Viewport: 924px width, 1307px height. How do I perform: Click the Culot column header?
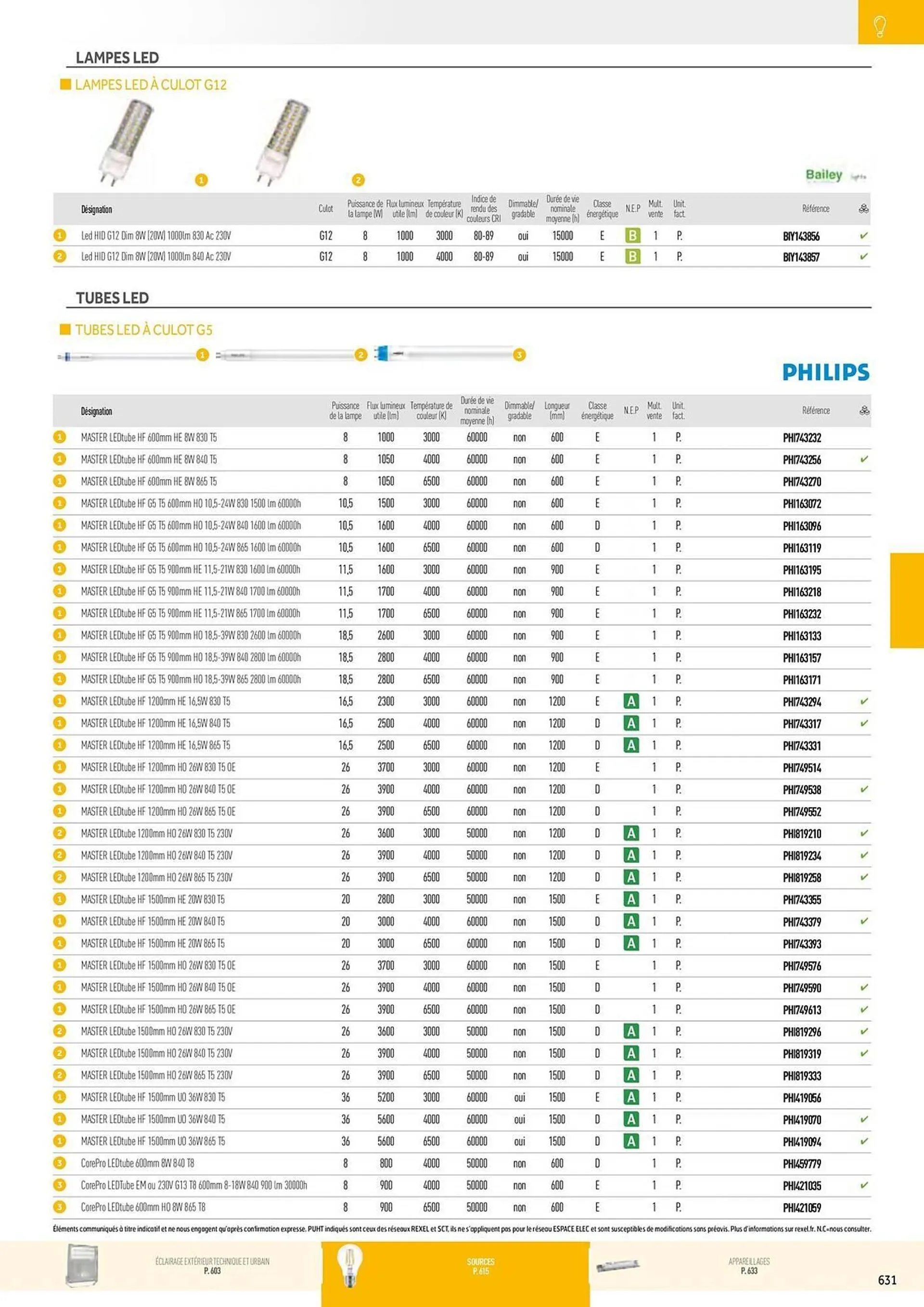[x=326, y=208]
